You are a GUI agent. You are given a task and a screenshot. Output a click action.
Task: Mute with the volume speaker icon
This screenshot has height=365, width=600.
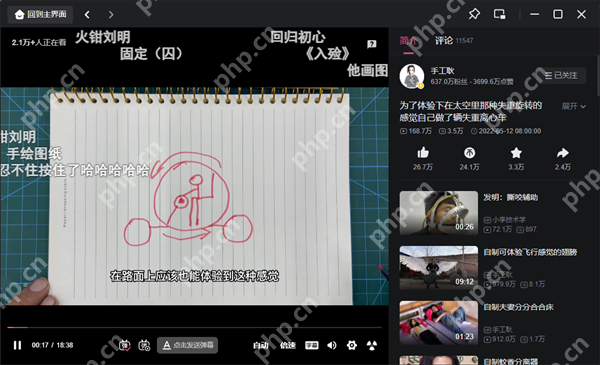(332, 345)
